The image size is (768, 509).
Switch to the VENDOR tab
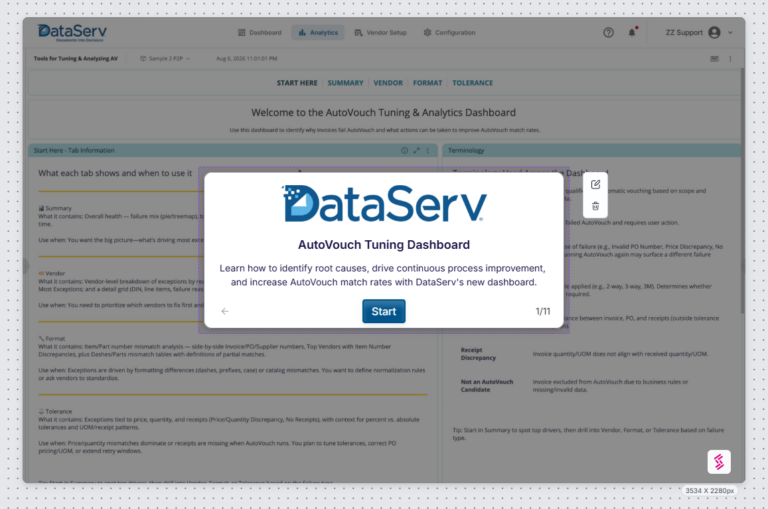388,83
